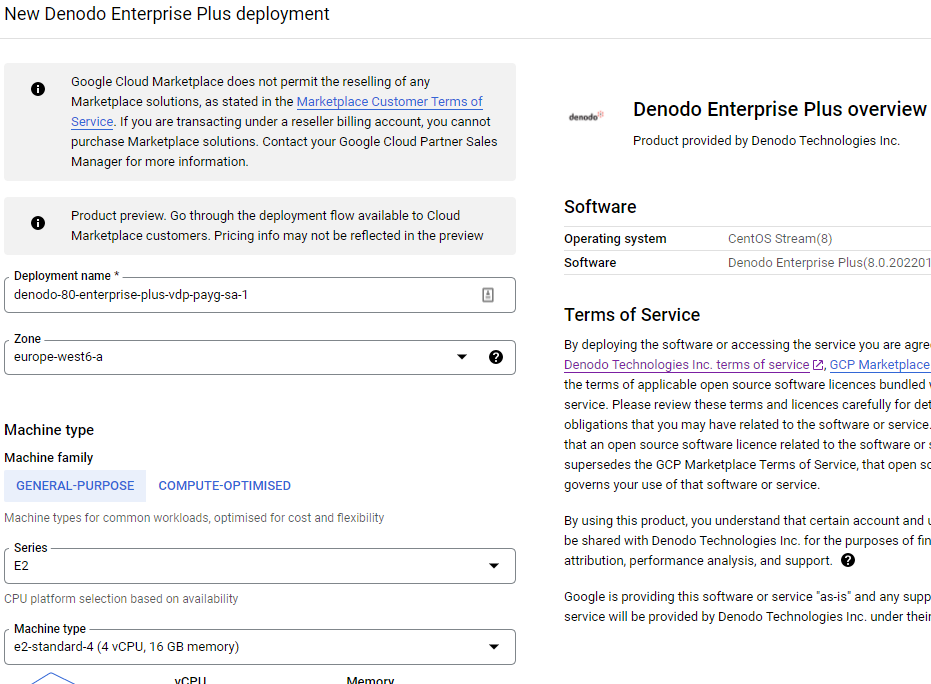
Task: Open the GCP Marketplace link
Action: 880,365
